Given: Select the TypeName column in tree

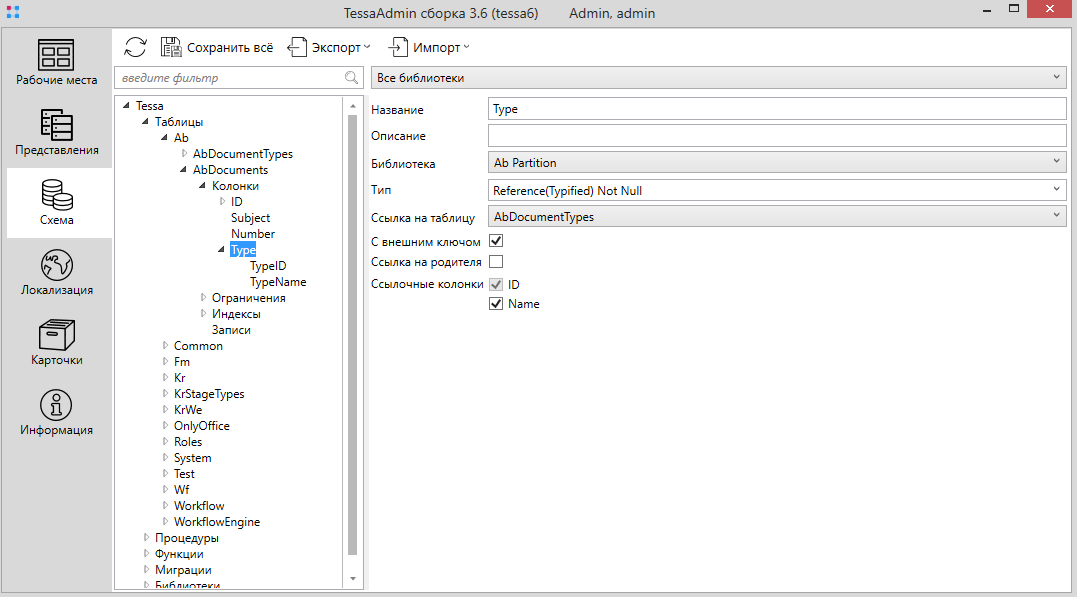Looking at the screenshot, I should coord(278,282).
